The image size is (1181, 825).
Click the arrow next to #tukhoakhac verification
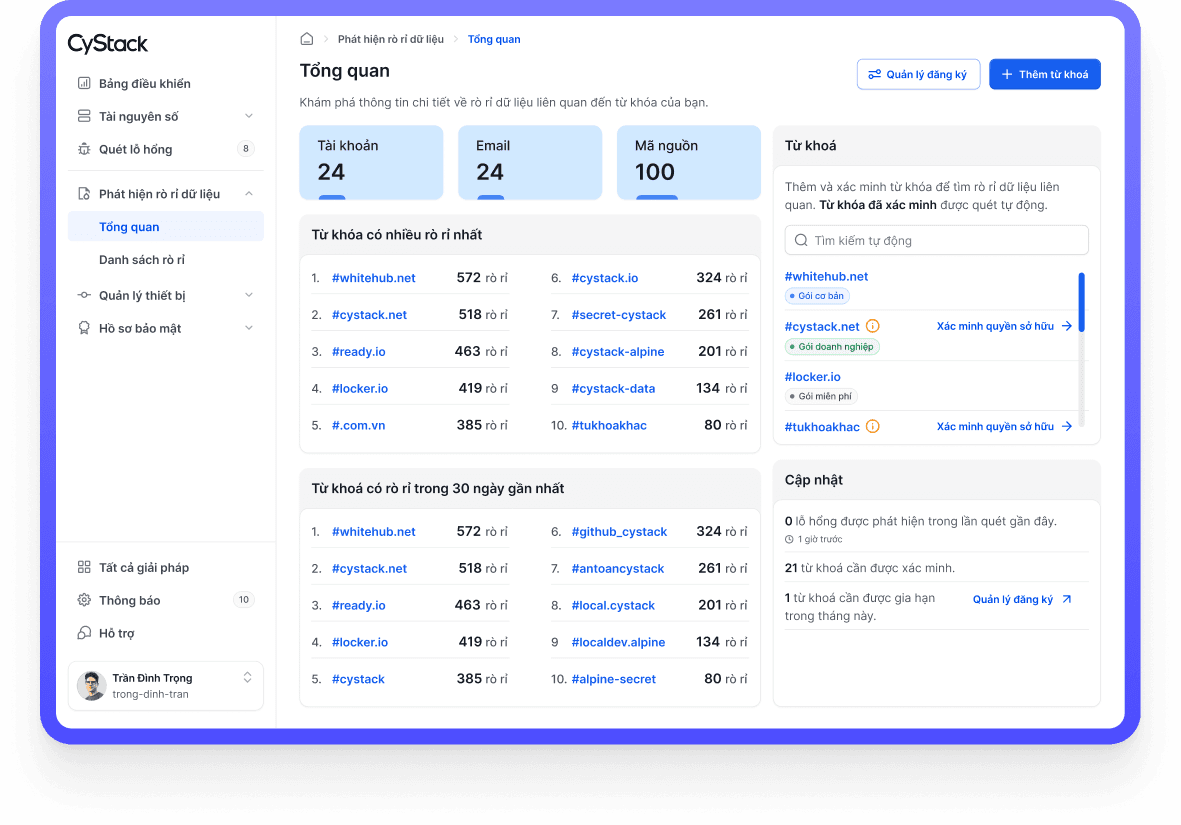(x=1067, y=426)
